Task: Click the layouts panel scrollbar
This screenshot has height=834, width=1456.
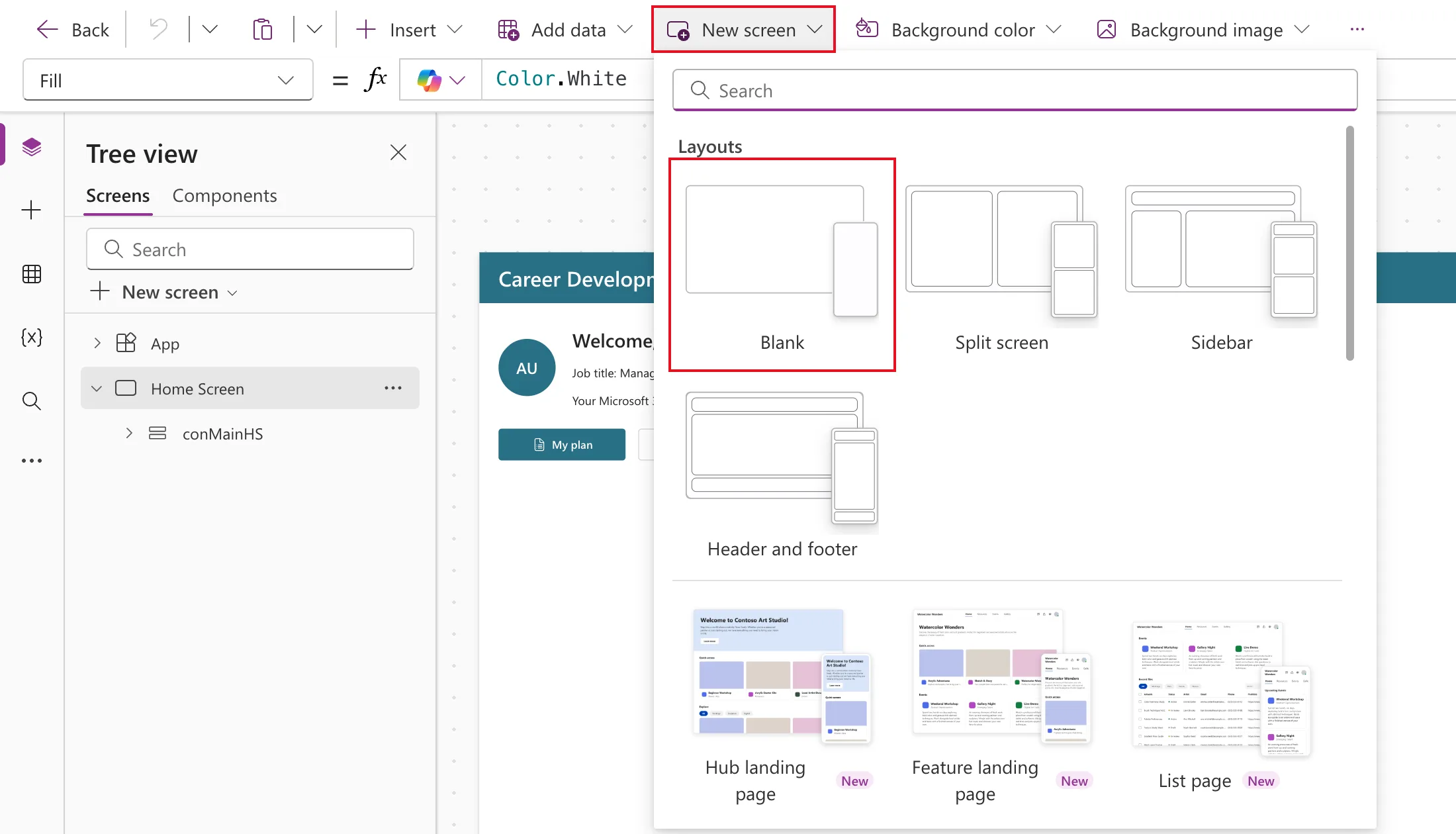Action: pos(1350,244)
